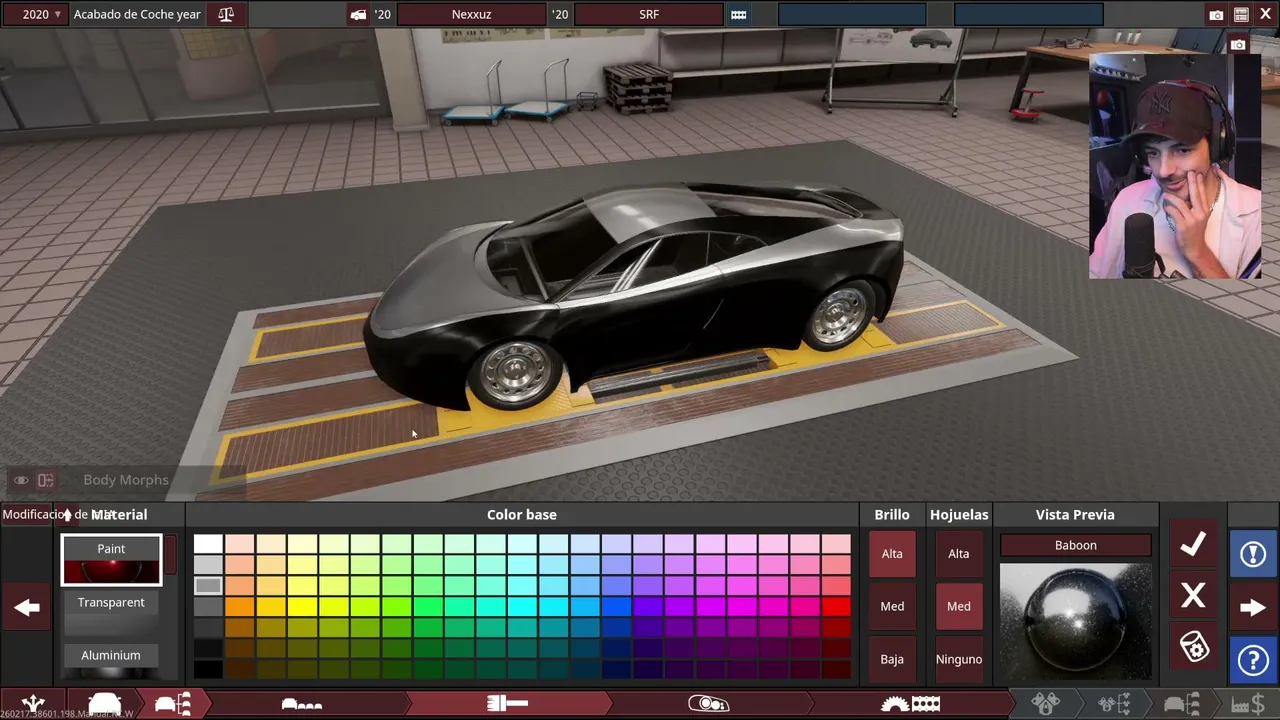Click the Baboon paint name field
Viewport: 1280px width, 720px height.
click(1076, 545)
